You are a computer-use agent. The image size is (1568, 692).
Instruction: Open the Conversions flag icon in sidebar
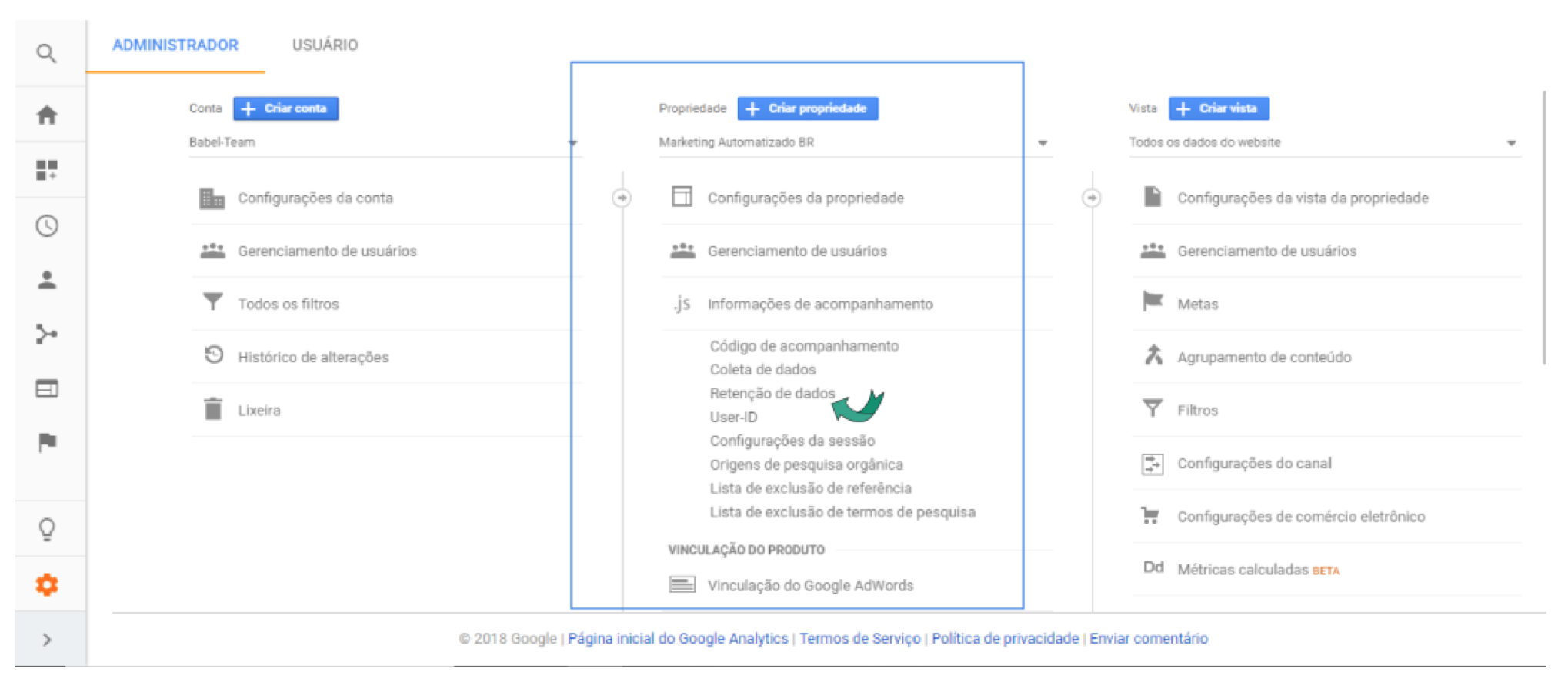coord(47,442)
